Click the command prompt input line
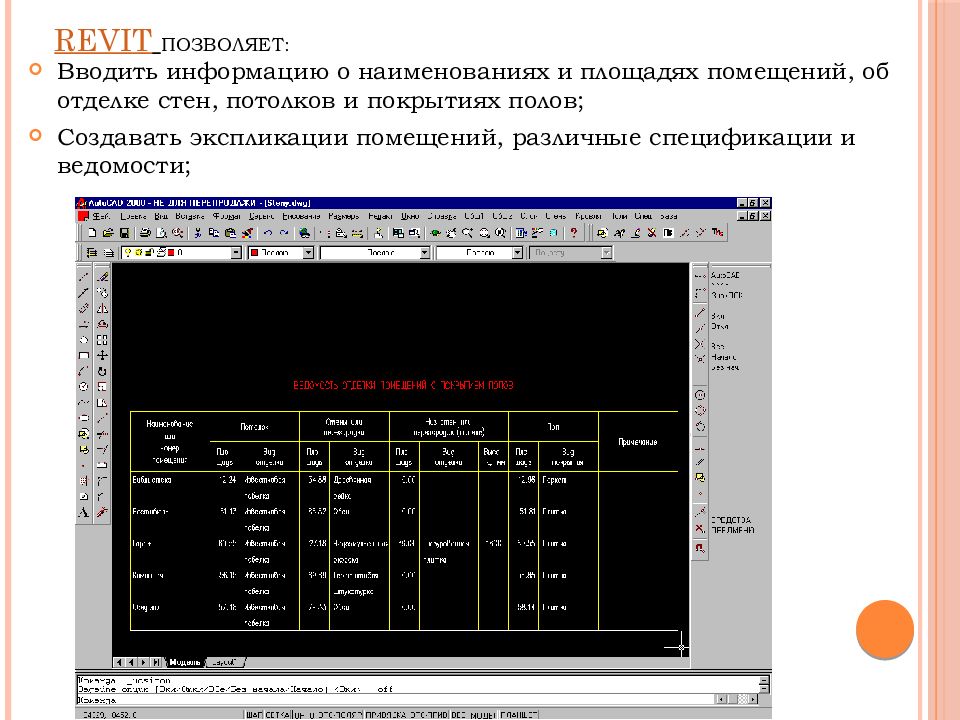 [395, 700]
